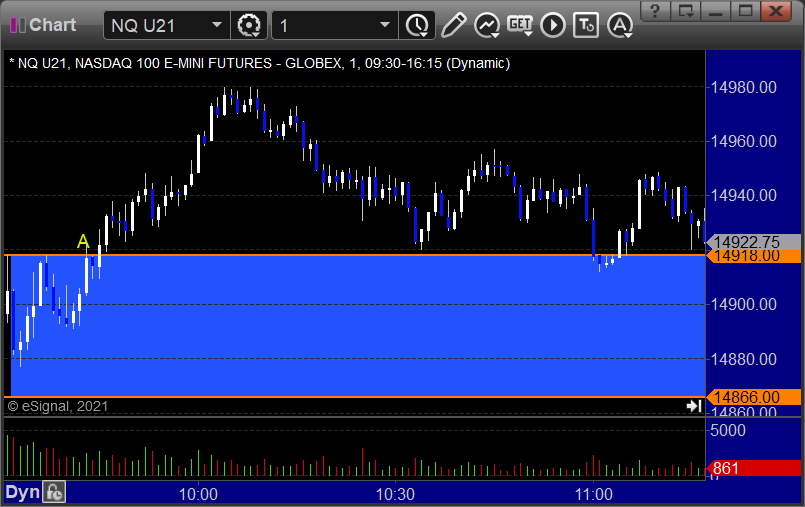805x507 pixels.
Task: Click the window pop-out link icon
Action: point(685,10)
